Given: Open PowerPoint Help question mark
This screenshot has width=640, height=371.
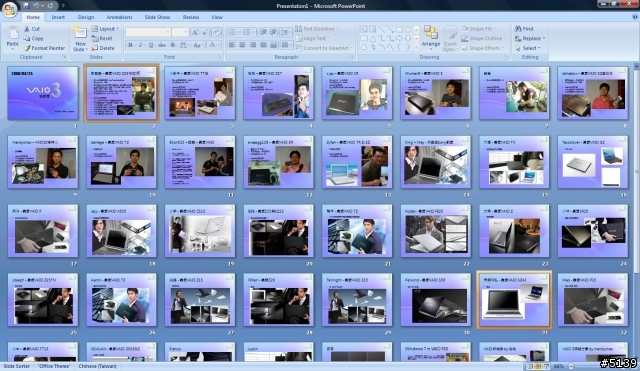Looking at the screenshot, I should point(635,17).
